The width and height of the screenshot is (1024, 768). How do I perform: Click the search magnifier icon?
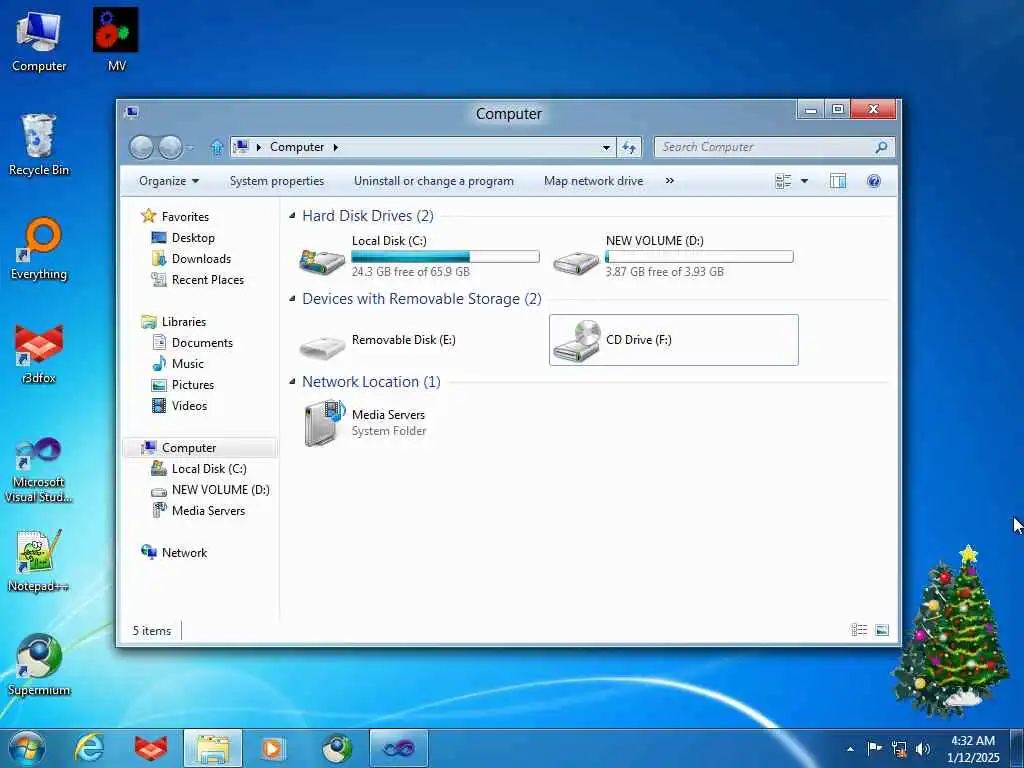881,147
